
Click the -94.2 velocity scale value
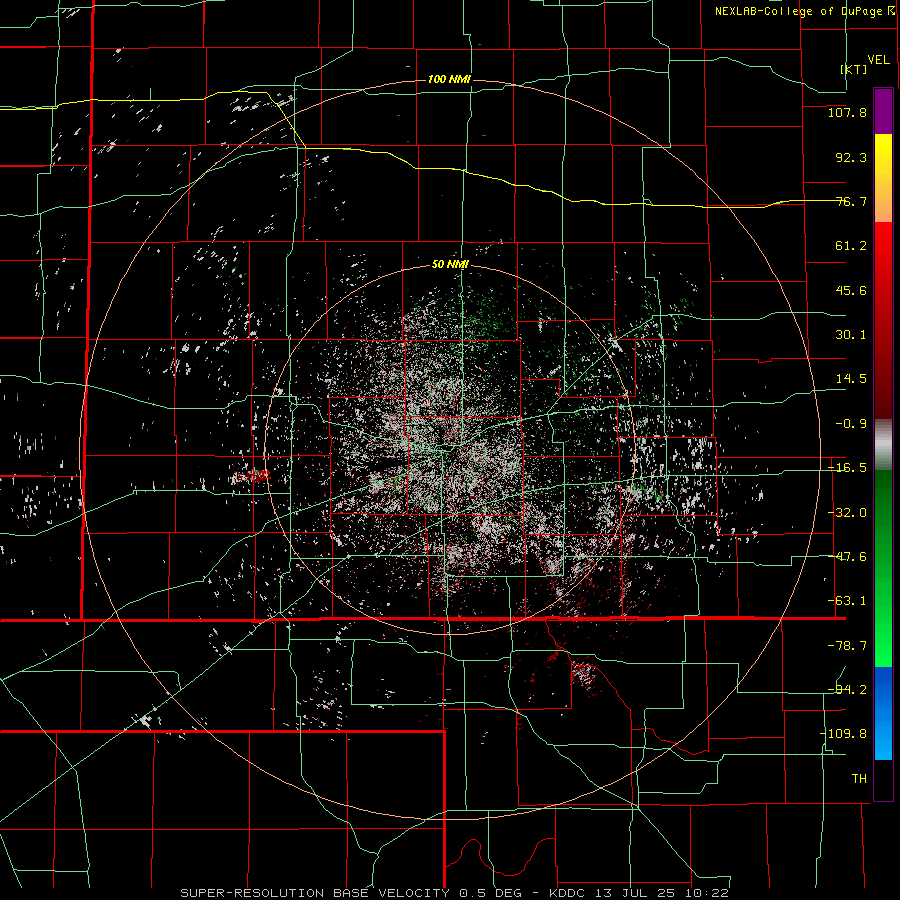(x=847, y=690)
